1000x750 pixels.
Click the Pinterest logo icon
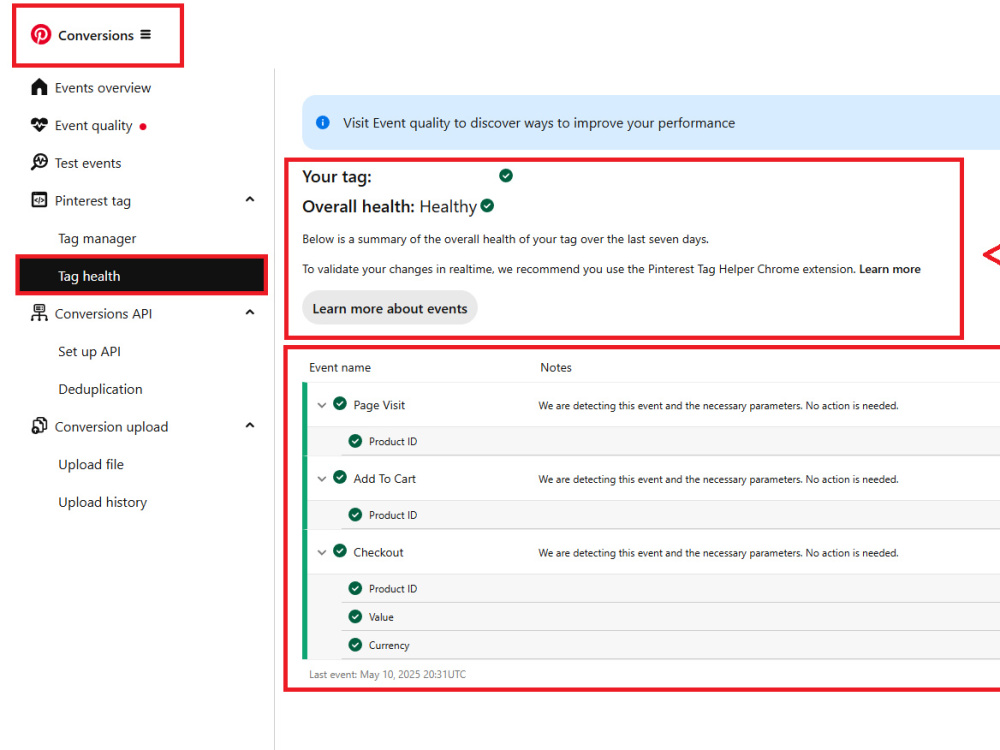pyautogui.click(x=41, y=34)
